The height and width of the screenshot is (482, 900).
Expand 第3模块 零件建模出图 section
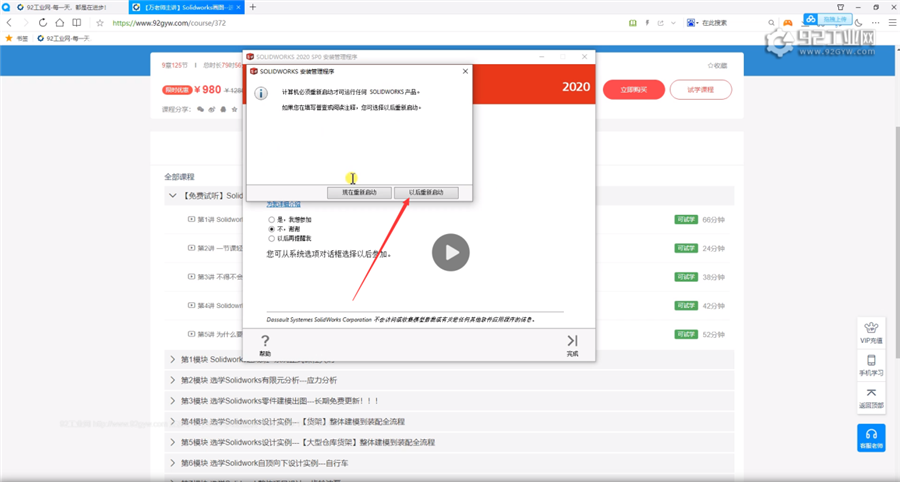point(172,401)
